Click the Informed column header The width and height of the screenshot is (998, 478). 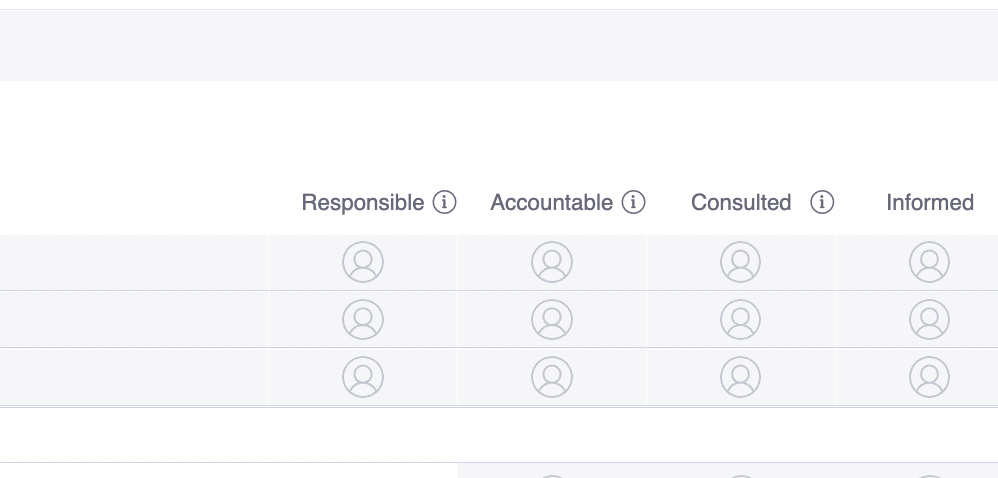click(930, 203)
